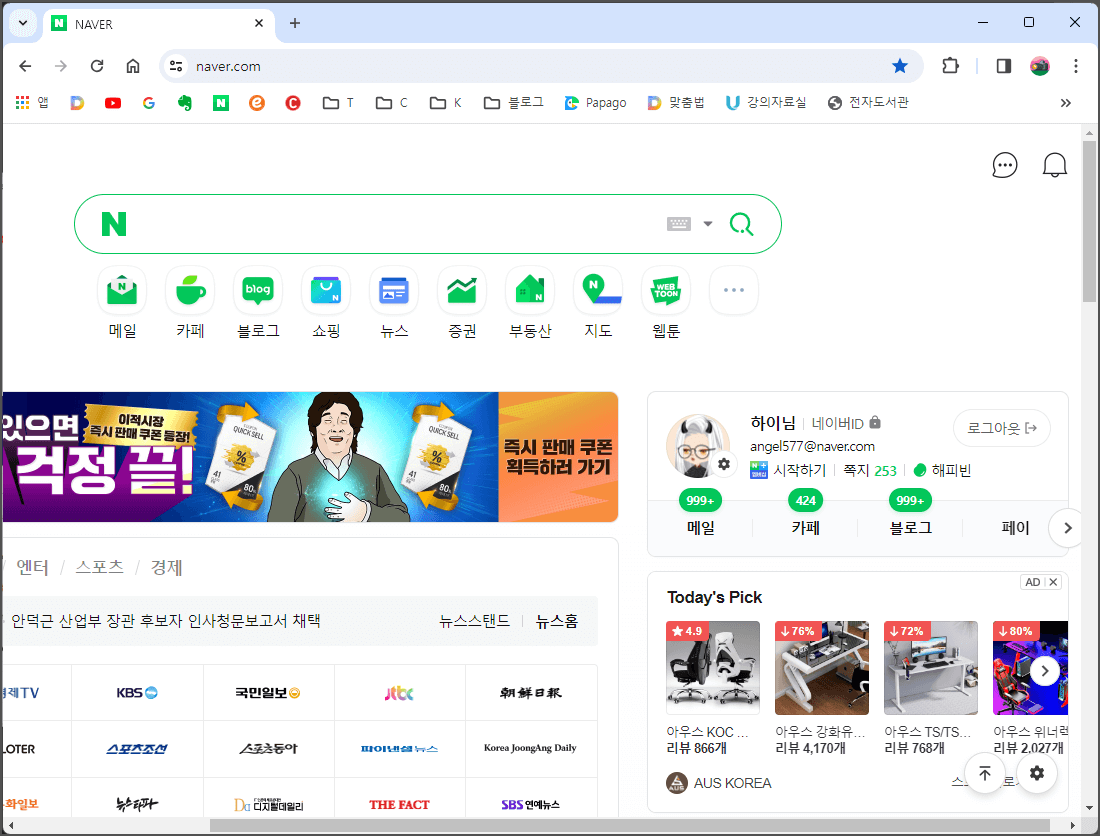Click the keyboard input icon in search bar
The width and height of the screenshot is (1100, 836).
[678, 224]
